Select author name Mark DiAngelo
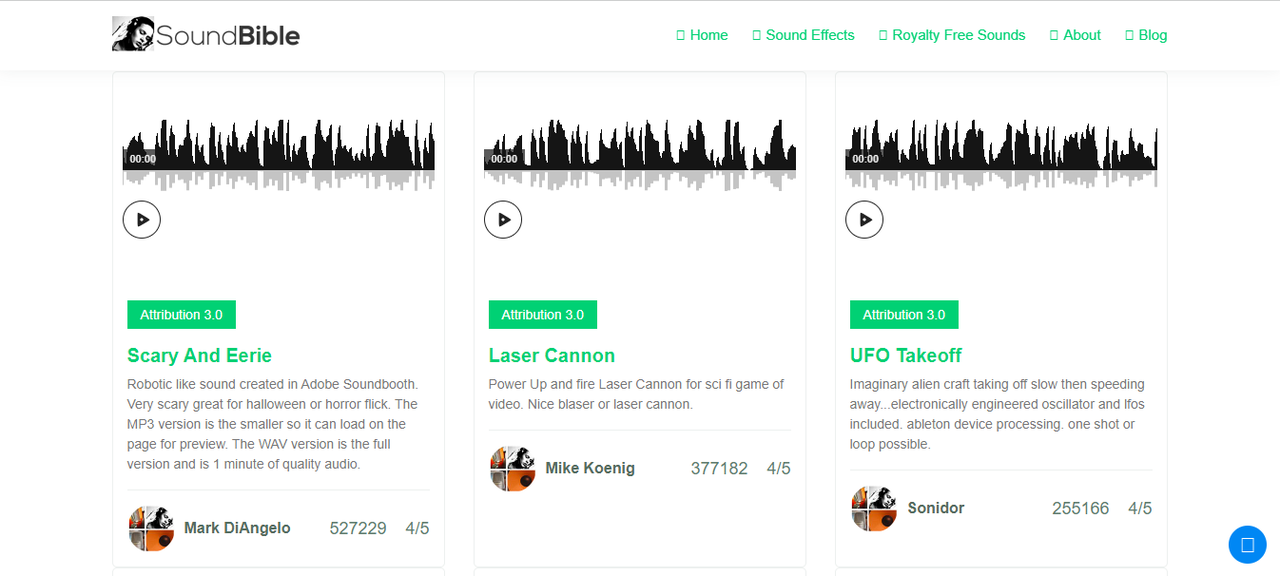This screenshot has height=576, width=1280. click(x=237, y=528)
